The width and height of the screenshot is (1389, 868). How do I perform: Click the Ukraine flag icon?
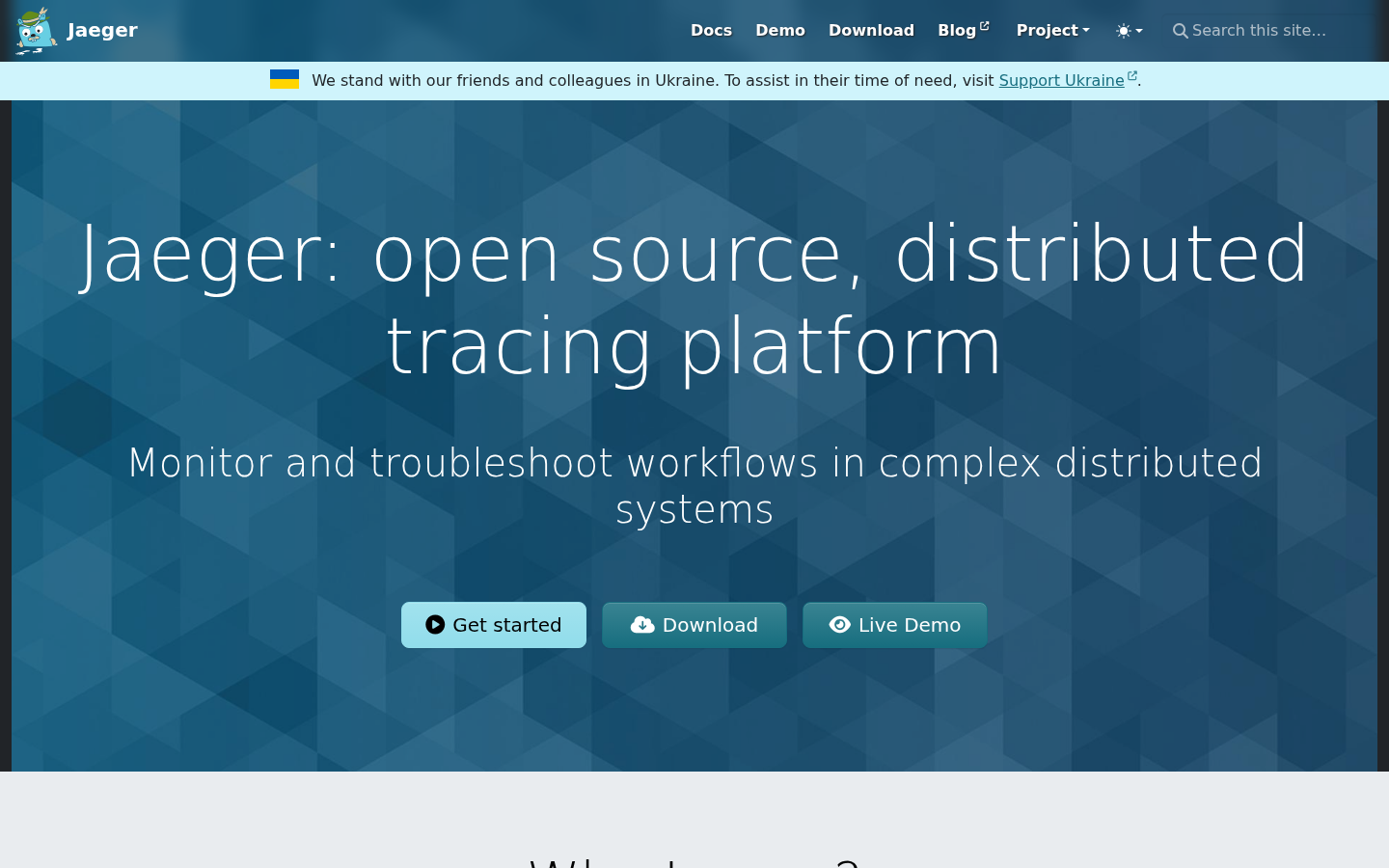pyautogui.click(x=285, y=79)
